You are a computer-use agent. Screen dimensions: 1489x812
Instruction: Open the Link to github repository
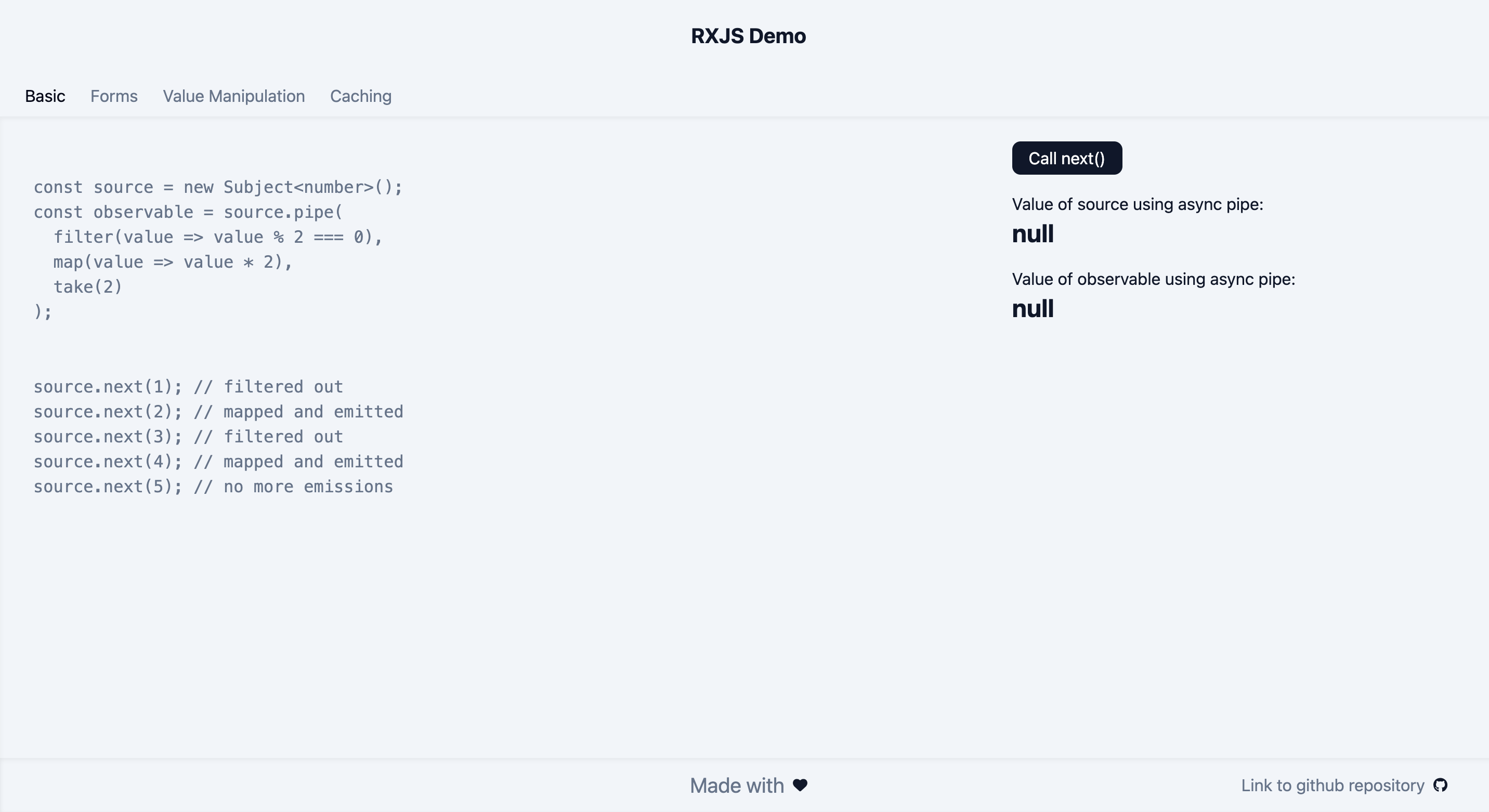tap(1333, 785)
